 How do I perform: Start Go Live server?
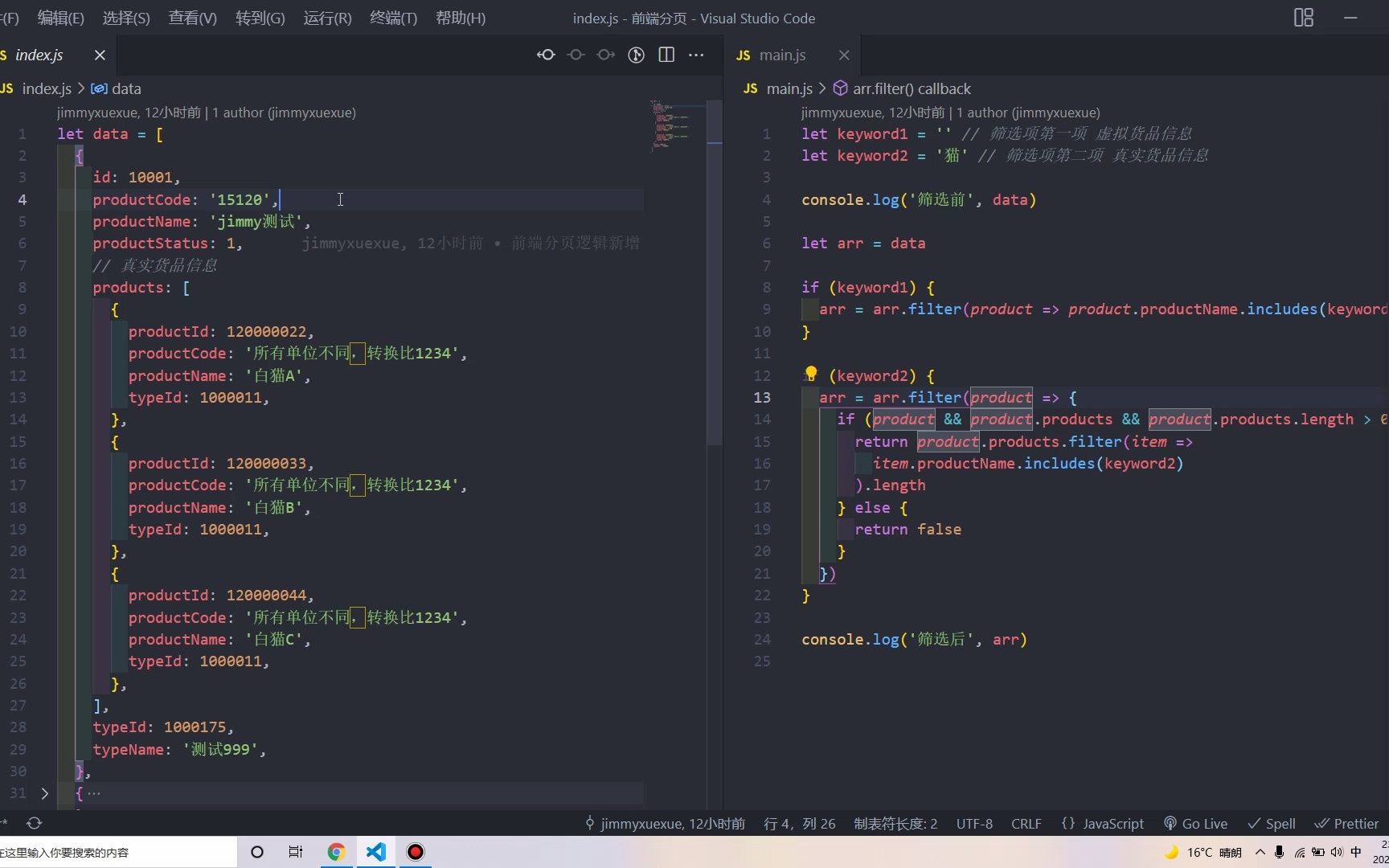(x=1195, y=823)
